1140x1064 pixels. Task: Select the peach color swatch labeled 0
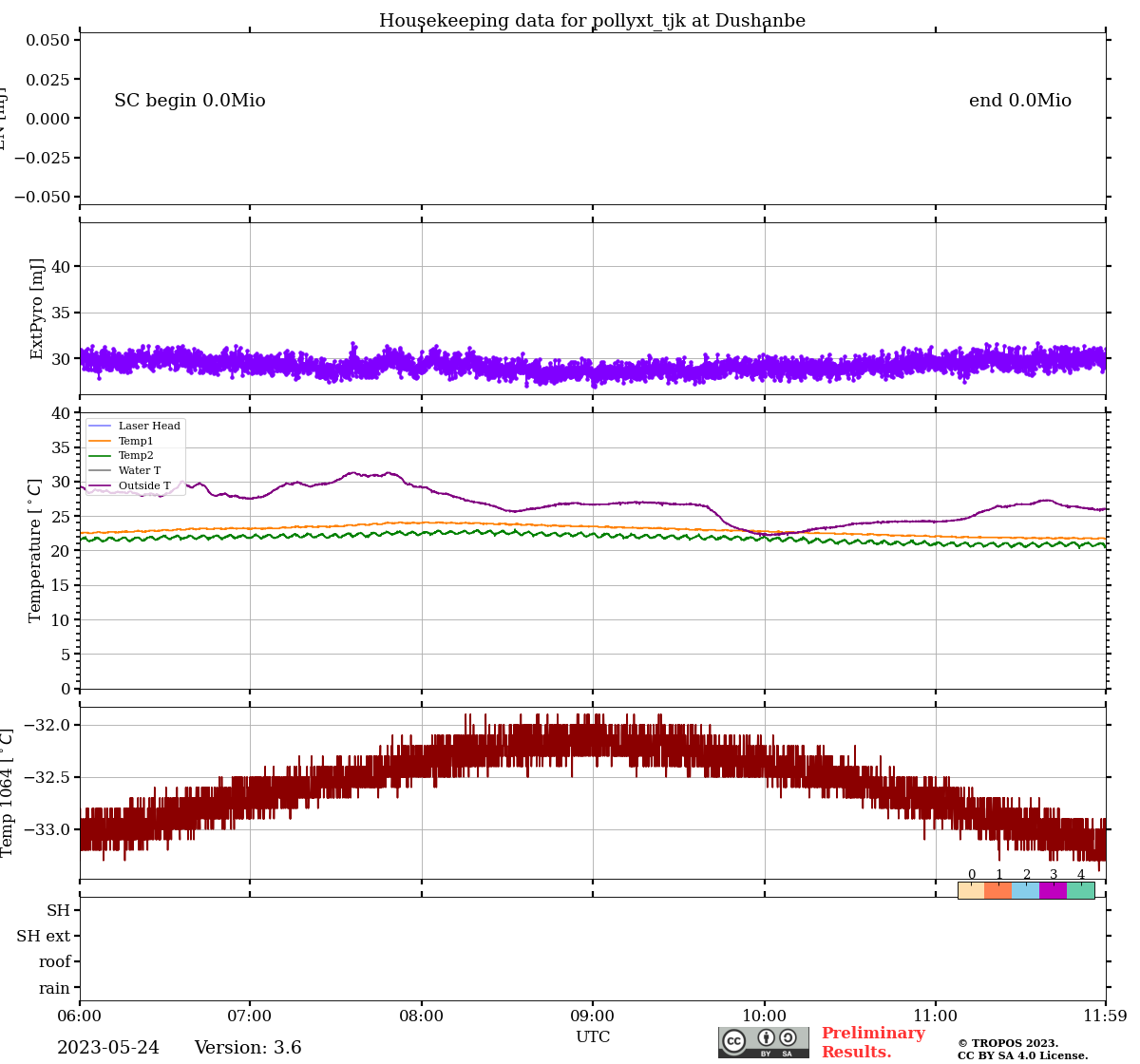coord(971,890)
